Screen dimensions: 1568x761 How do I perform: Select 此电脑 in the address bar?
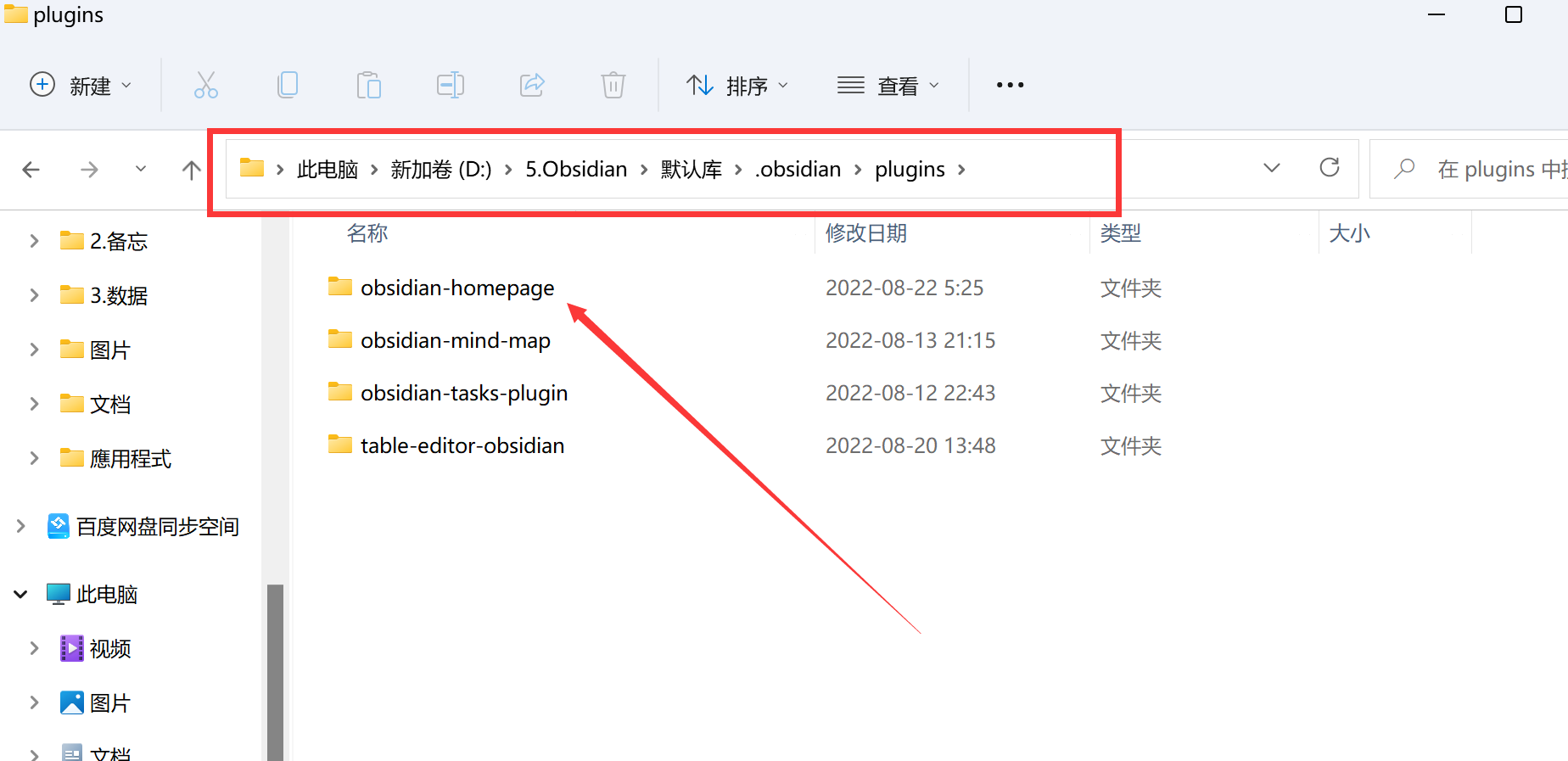point(328,170)
